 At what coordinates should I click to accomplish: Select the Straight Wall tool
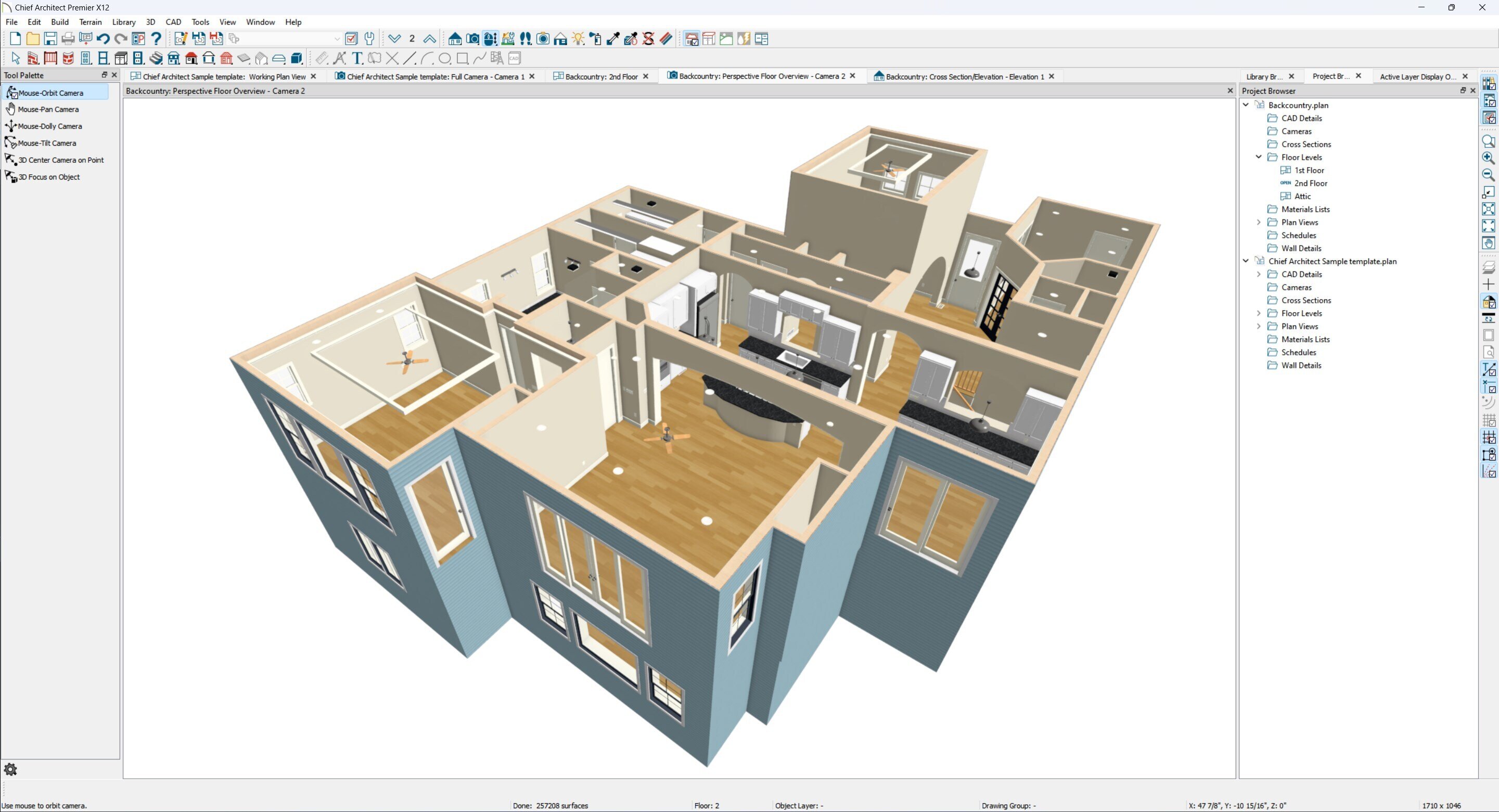point(33,58)
